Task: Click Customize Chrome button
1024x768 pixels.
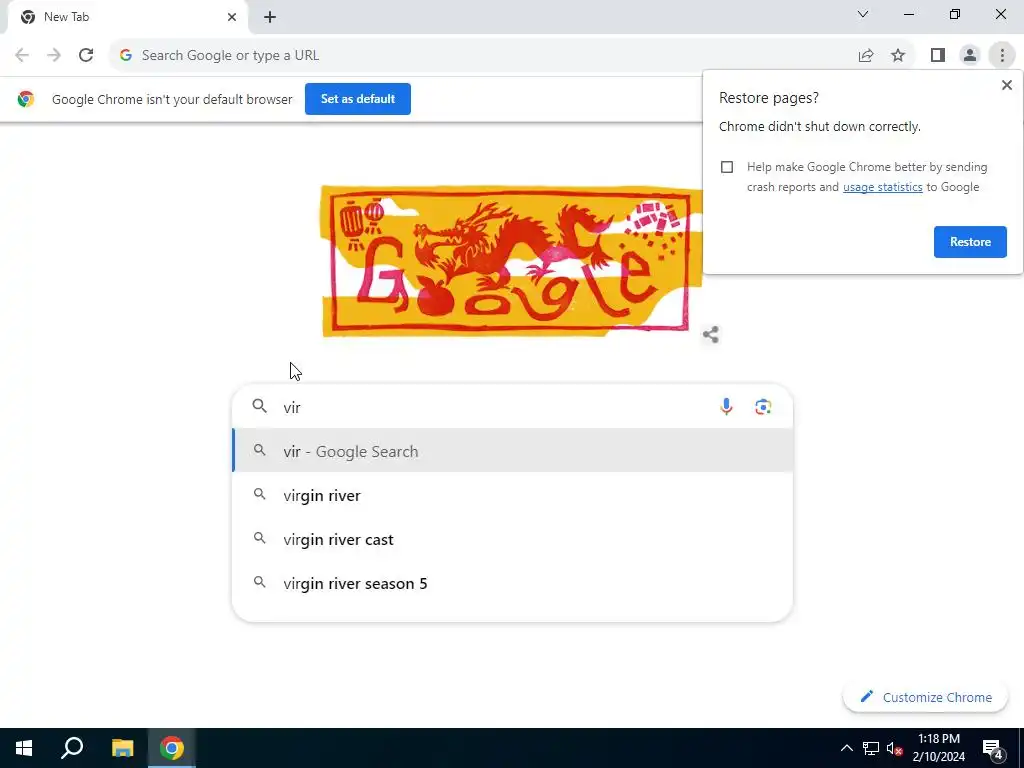Action: point(925,697)
